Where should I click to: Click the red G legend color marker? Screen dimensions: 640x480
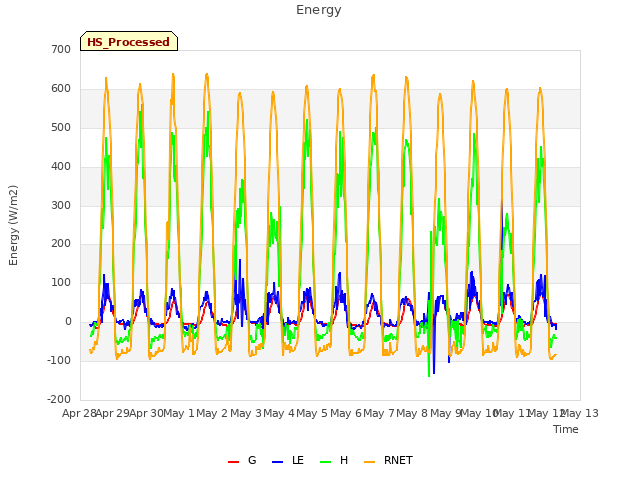(233, 462)
